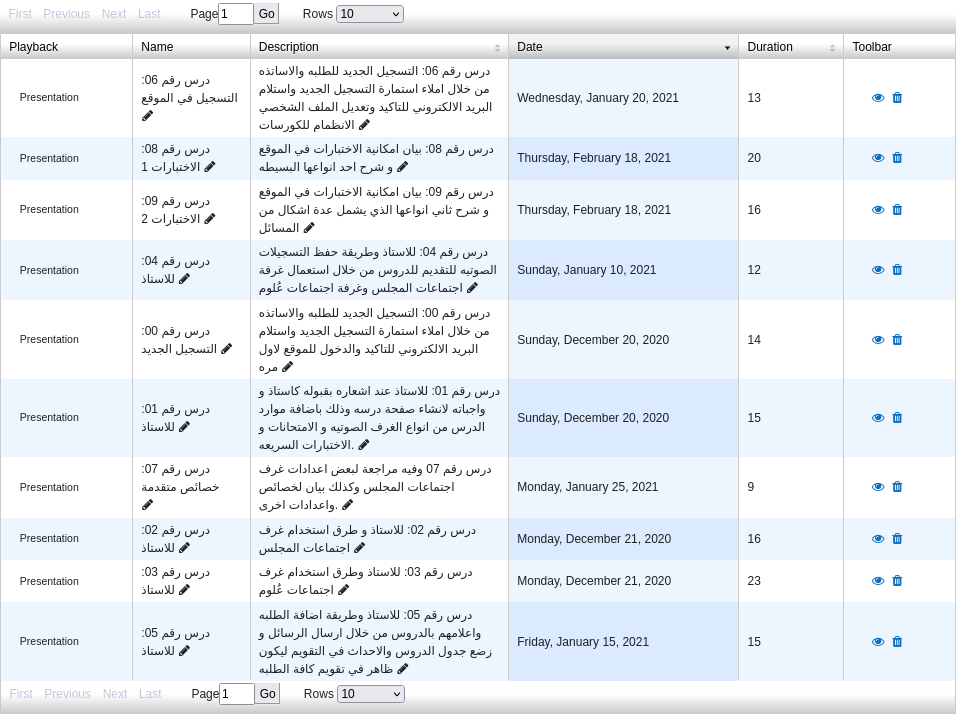Click Previous in the bottom pager

[x=67, y=693]
